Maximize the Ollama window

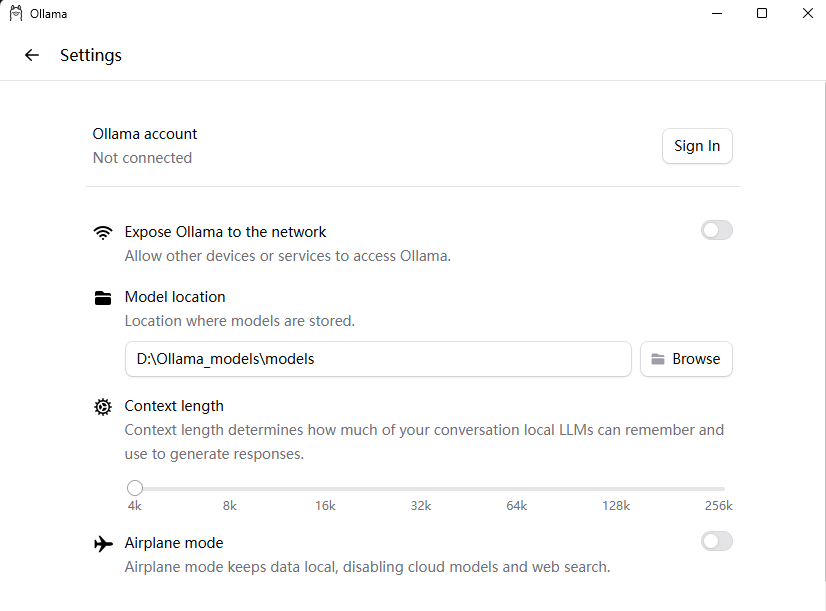(762, 13)
